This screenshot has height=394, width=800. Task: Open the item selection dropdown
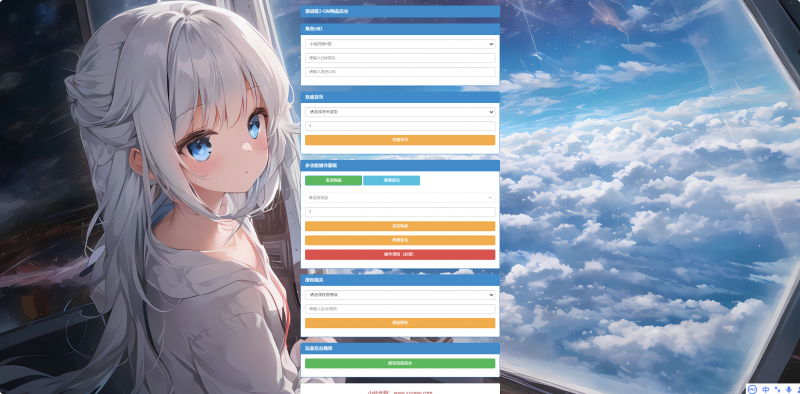(x=400, y=198)
